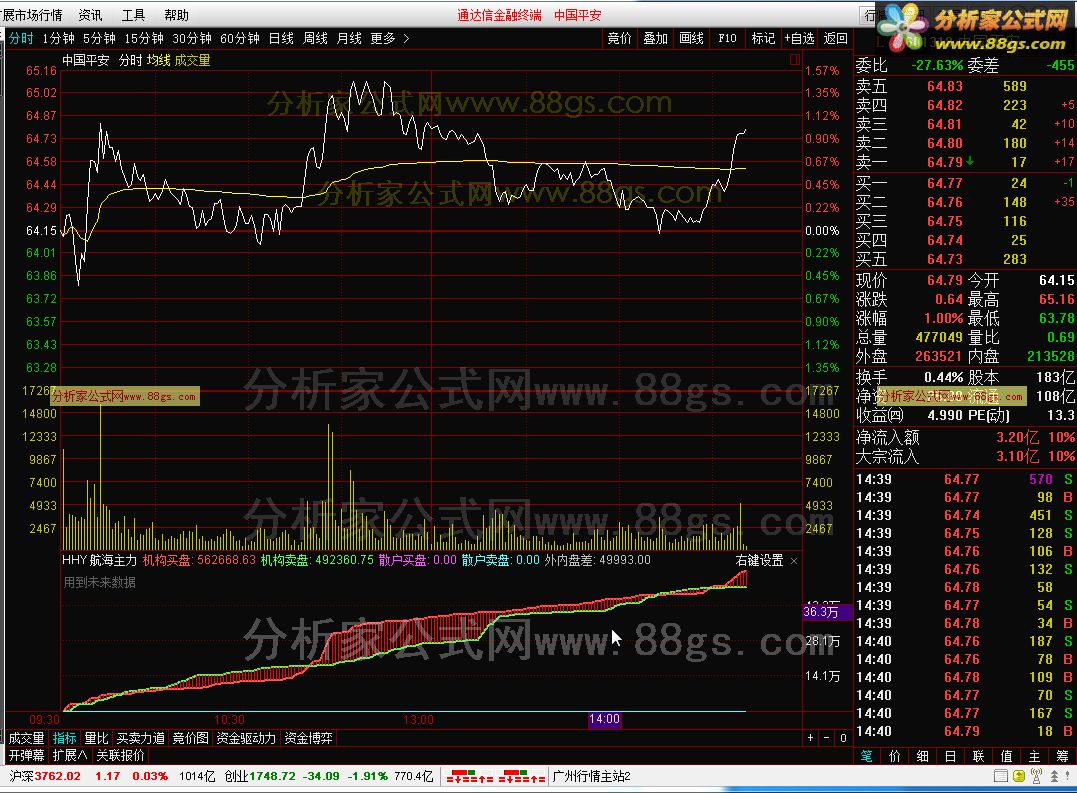Click the 净流入额 row
Screen dimensions: 1077x793
965,437
